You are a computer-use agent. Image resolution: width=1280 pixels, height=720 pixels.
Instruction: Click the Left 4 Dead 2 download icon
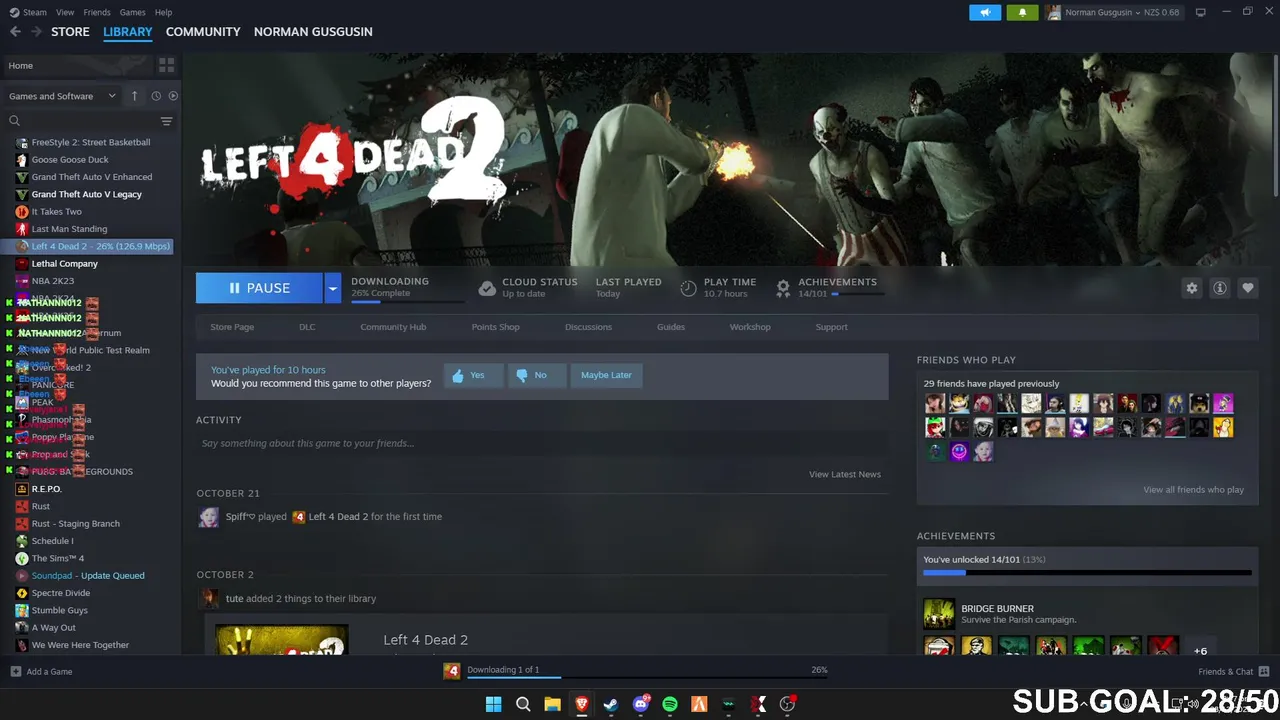point(452,671)
